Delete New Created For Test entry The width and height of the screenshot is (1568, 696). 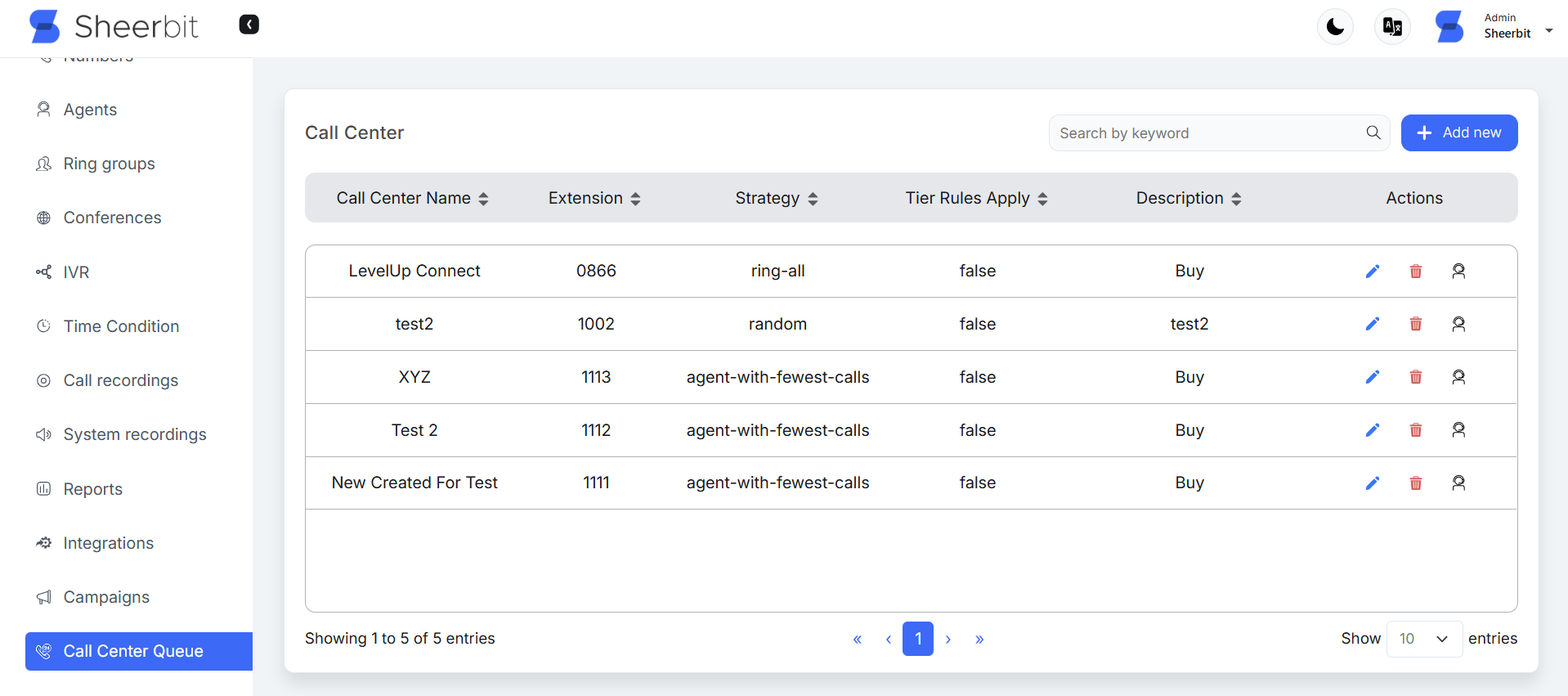tap(1415, 483)
